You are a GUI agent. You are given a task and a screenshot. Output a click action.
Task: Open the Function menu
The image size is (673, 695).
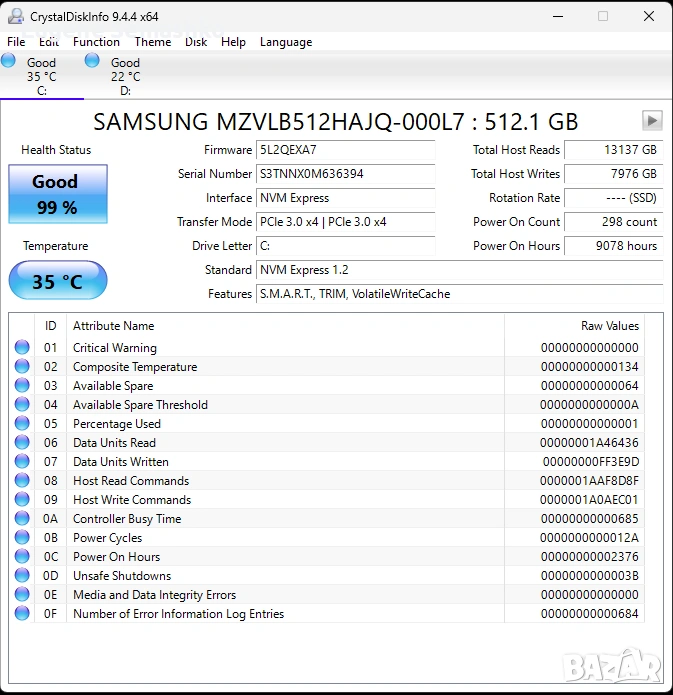[96, 42]
